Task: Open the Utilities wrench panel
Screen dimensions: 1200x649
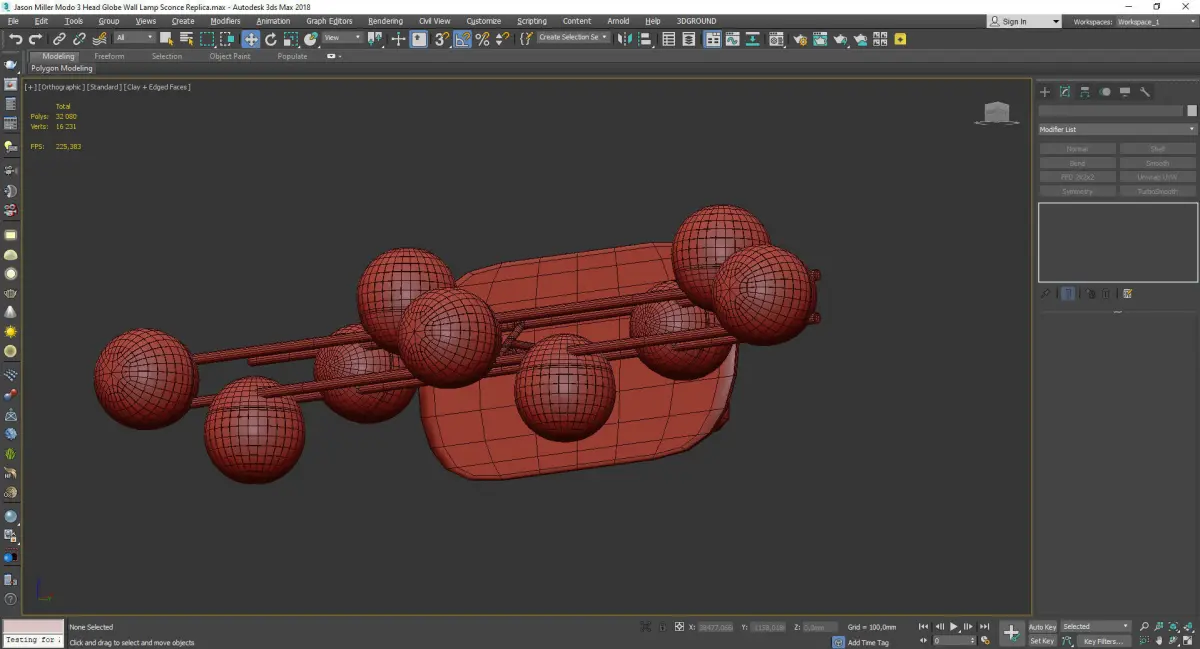Action: [1145, 92]
